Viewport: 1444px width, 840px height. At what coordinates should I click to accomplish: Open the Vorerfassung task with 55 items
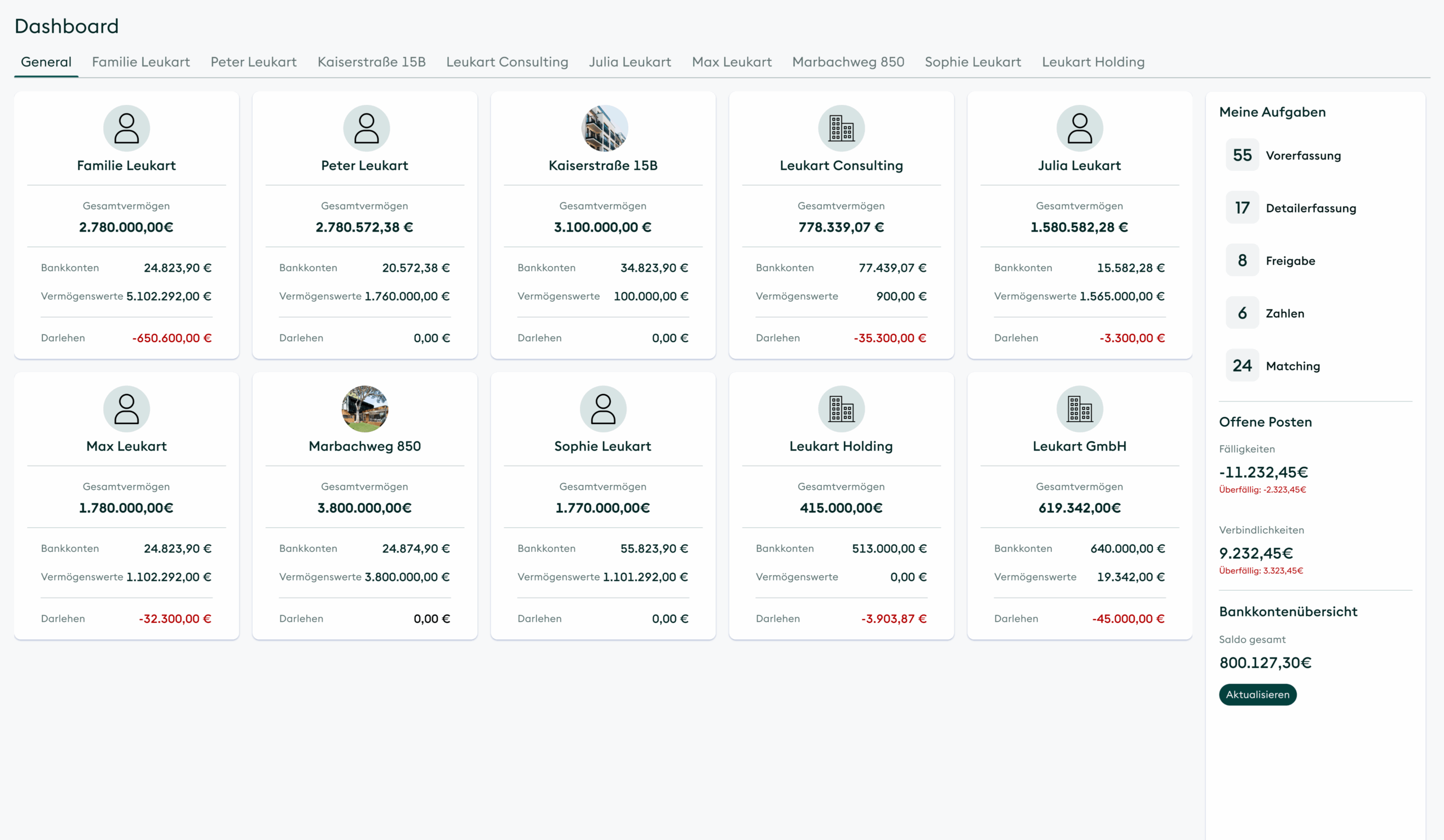tap(1302, 155)
